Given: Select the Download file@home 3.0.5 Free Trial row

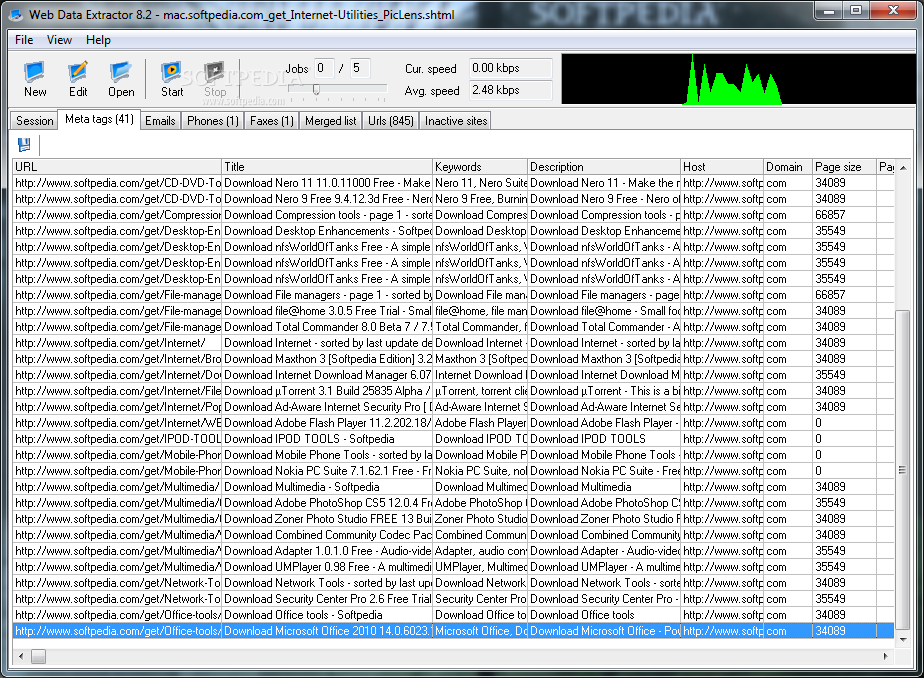Looking at the screenshot, I should click(453, 310).
